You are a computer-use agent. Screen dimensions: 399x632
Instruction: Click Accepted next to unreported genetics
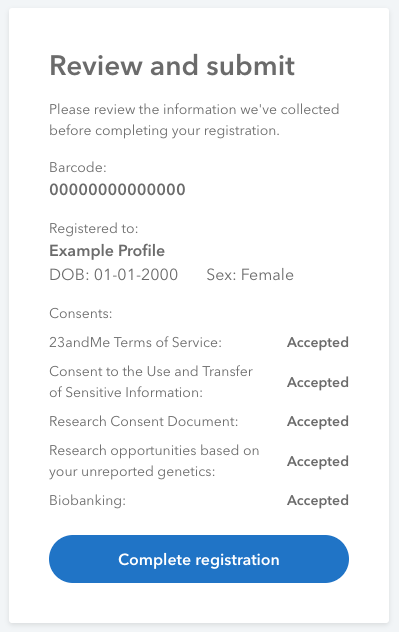point(318,461)
